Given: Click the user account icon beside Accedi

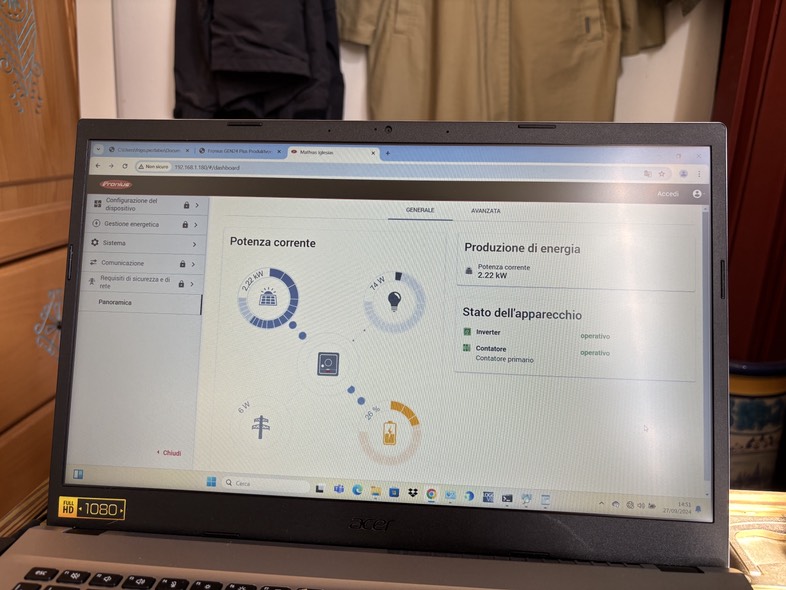Looking at the screenshot, I should pyautogui.click(x=696, y=194).
